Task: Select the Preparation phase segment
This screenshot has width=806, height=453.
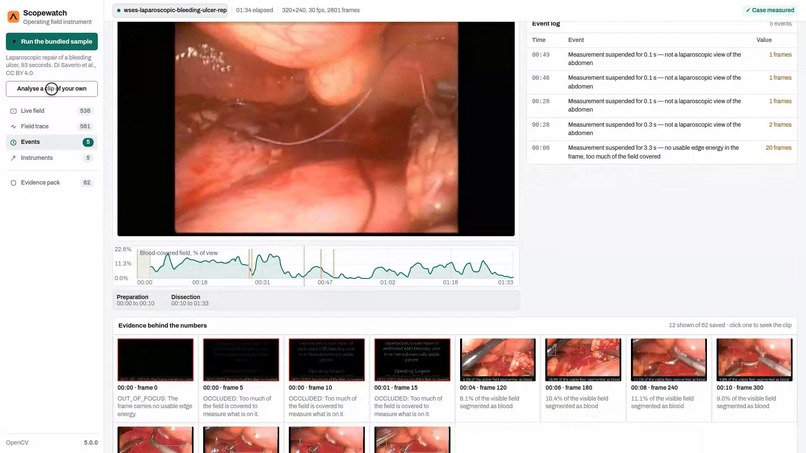Action: 135,300
